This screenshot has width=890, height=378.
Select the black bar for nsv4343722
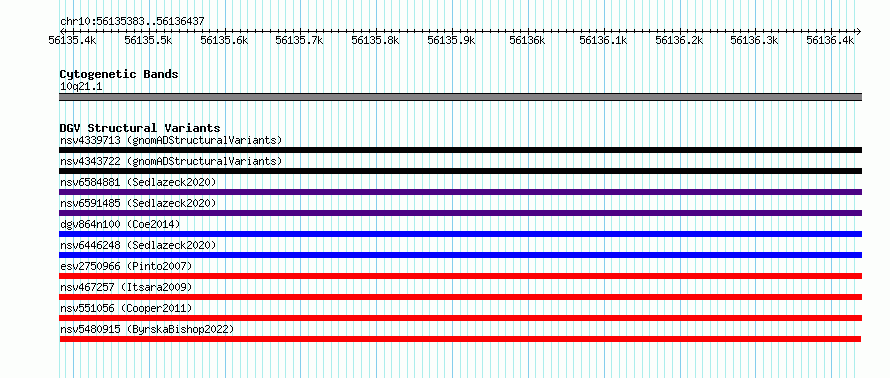tap(460, 171)
